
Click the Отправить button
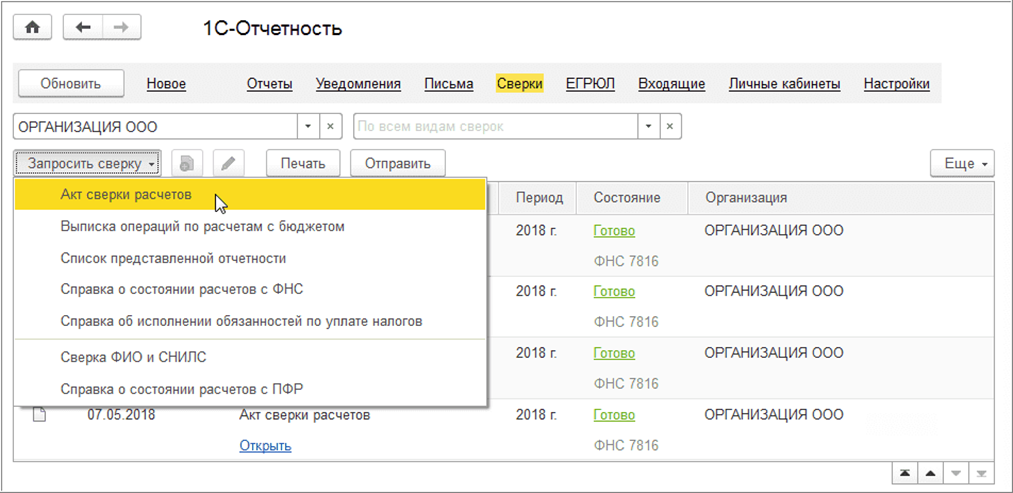click(x=398, y=163)
